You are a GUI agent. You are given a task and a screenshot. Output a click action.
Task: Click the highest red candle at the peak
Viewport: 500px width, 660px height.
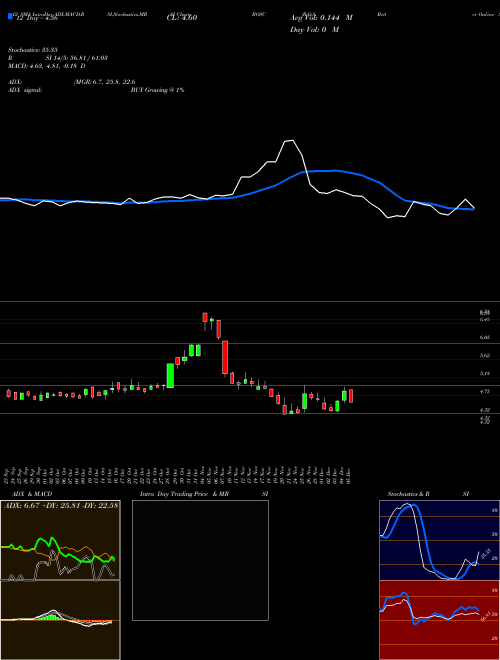[205, 317]
